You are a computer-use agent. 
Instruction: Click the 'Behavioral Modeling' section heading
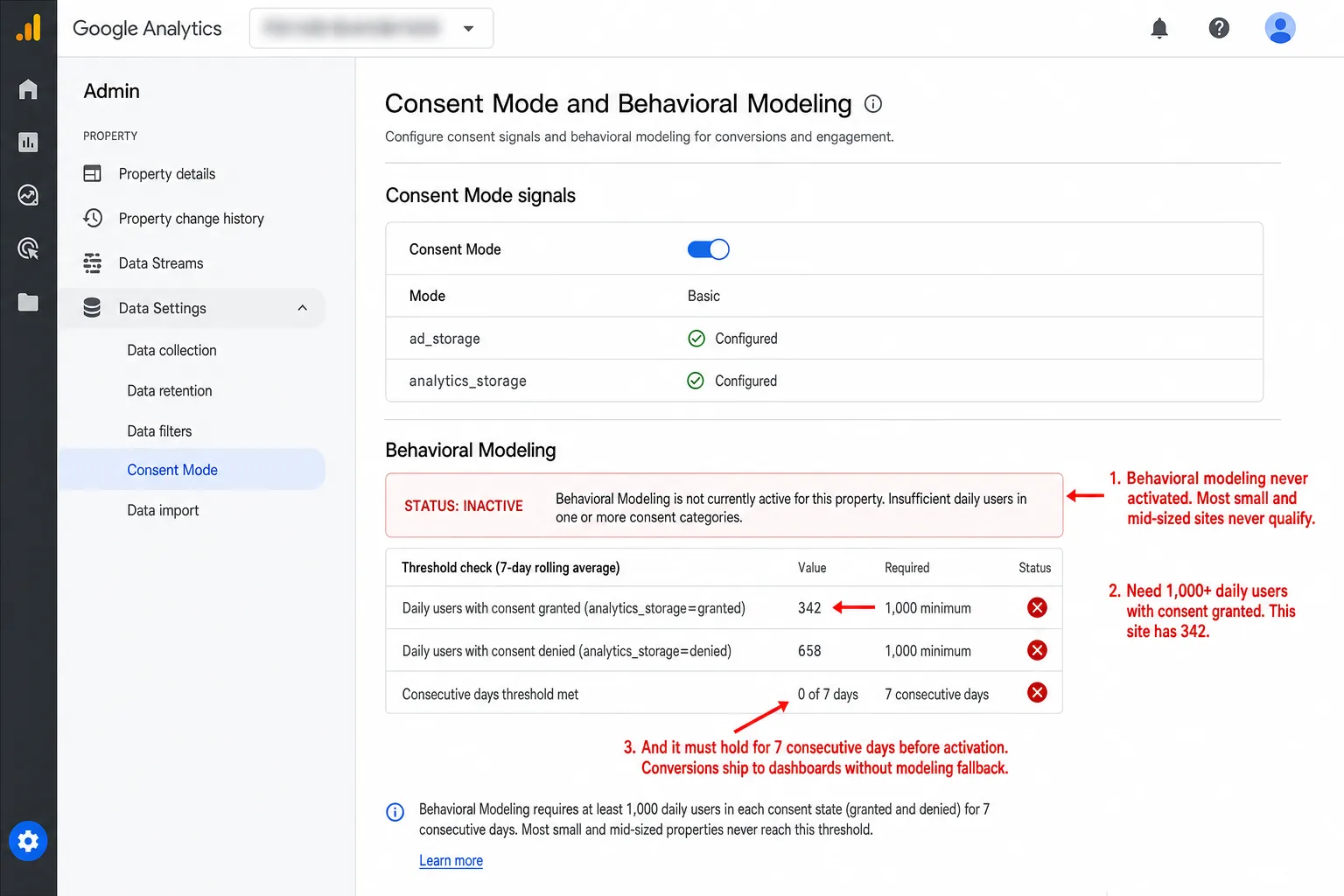pos(471,450)
